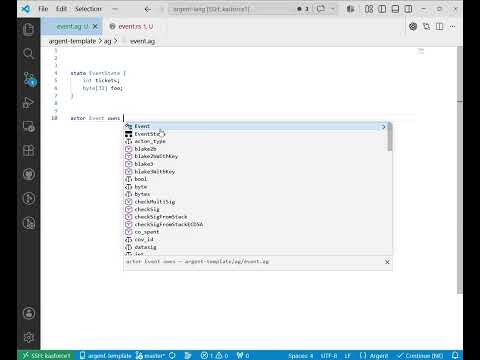Image resolution: width=480 pixels, height=360 pixels.
Task: Choose the blake3WithKey suggestion
Action: tap(256, 172)
